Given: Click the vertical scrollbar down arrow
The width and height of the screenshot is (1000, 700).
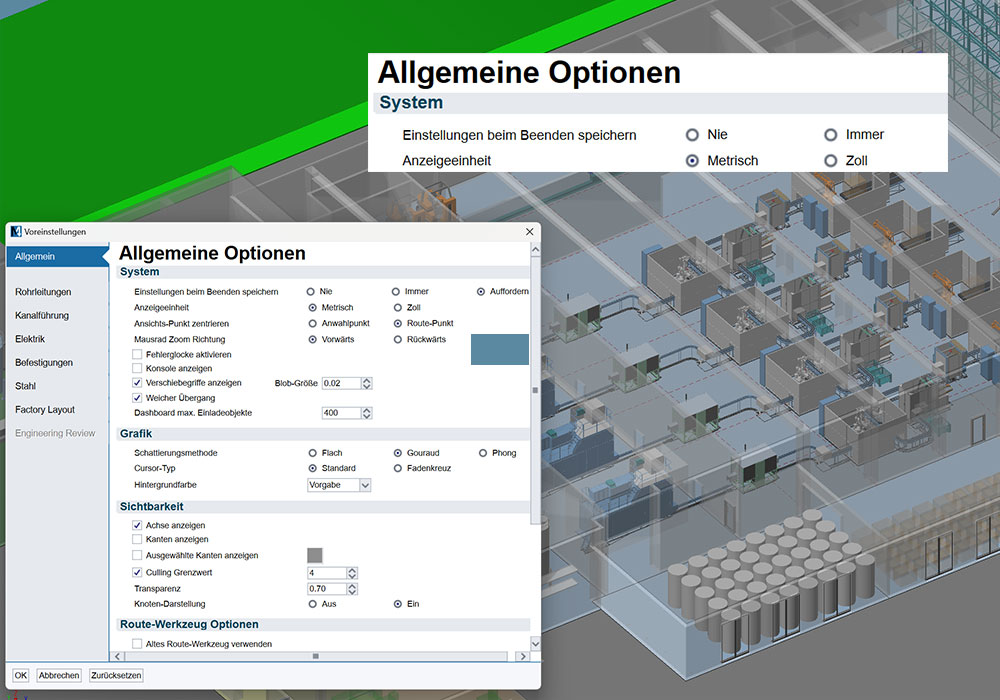Looking at the screenshot, I should coord(535,643).
